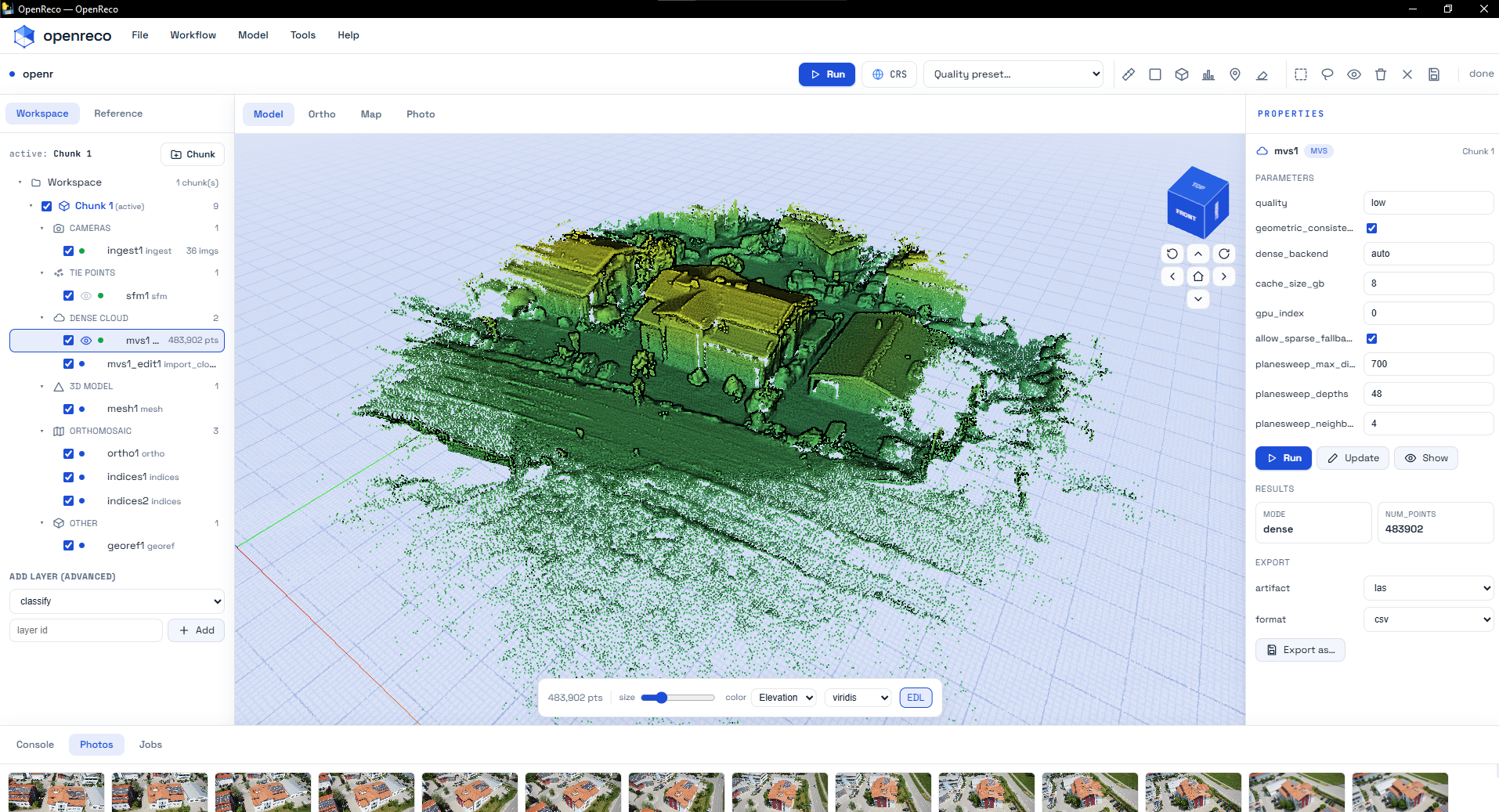Click the layer id input field
Viewport: 1499px width, 812px height.
86,630
